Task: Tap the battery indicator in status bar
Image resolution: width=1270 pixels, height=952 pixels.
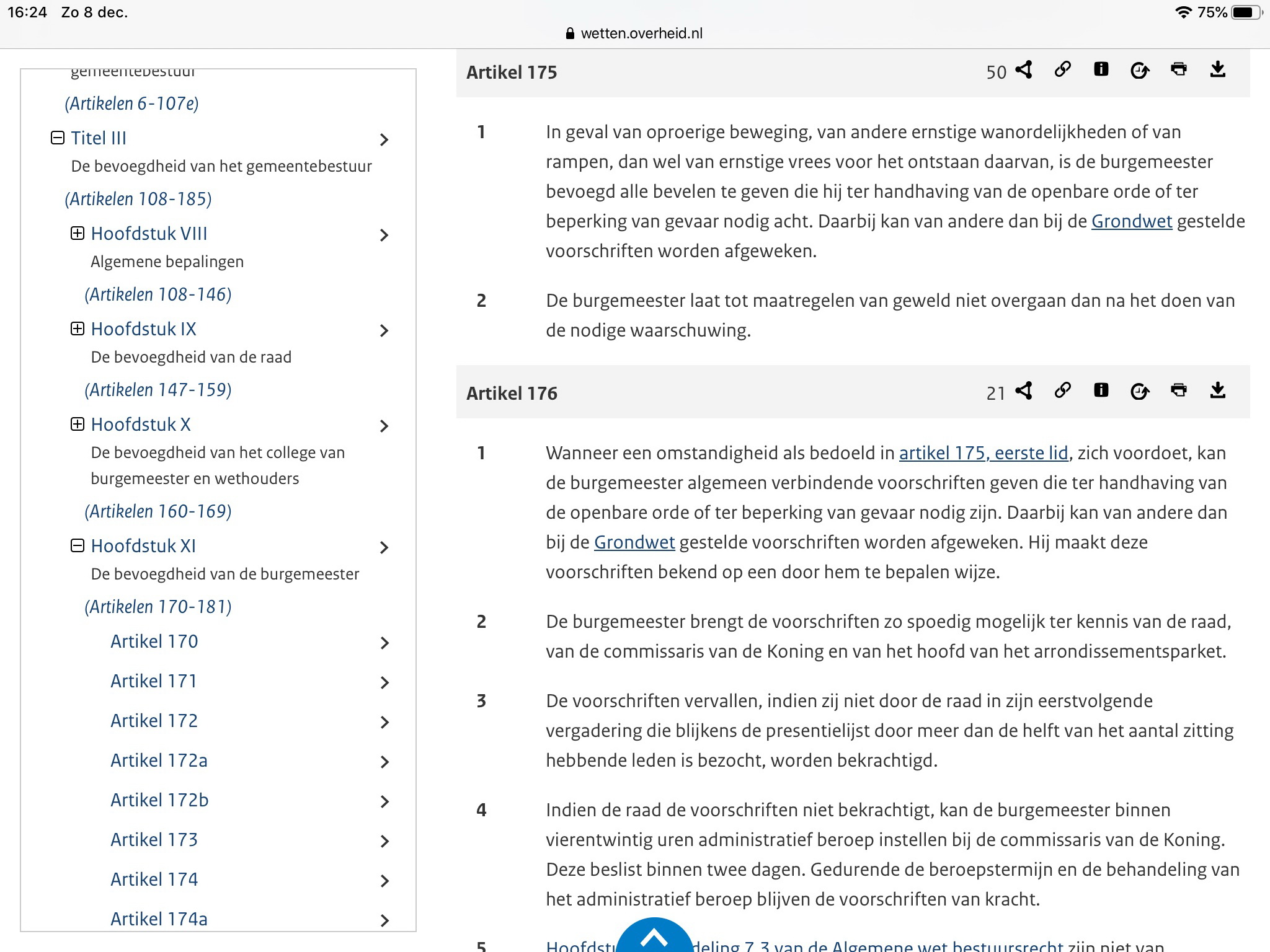Action: coord(1246,12)
